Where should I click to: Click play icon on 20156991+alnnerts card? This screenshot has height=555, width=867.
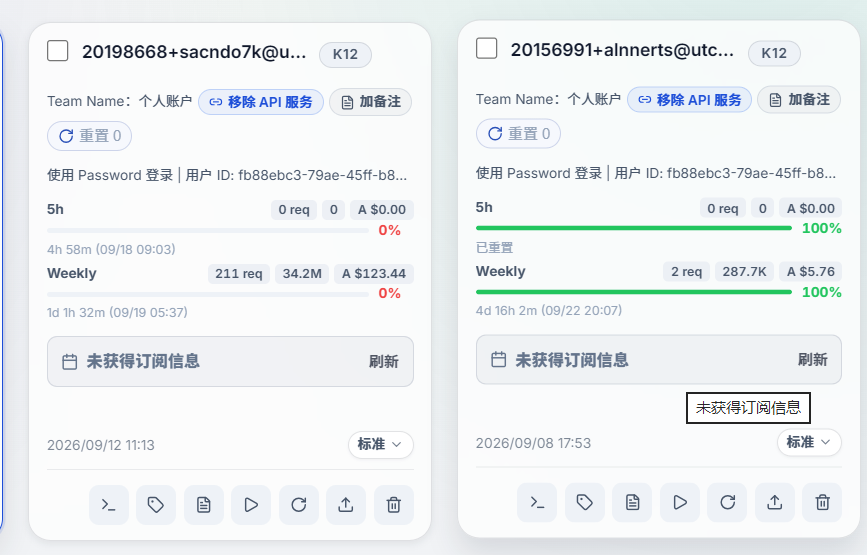click(680, 502)
